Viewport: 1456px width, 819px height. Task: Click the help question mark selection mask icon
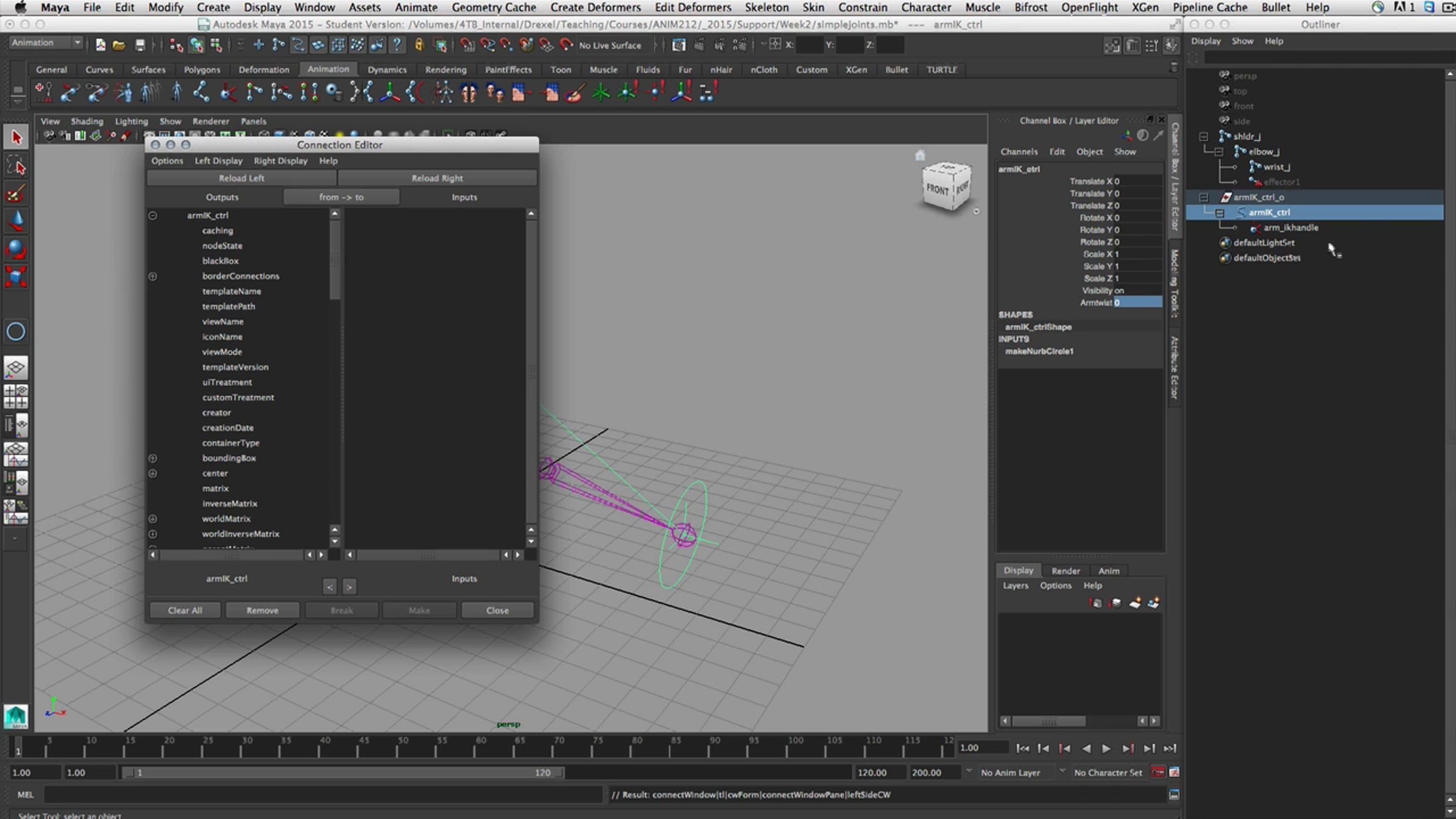(x=397, y=45)
